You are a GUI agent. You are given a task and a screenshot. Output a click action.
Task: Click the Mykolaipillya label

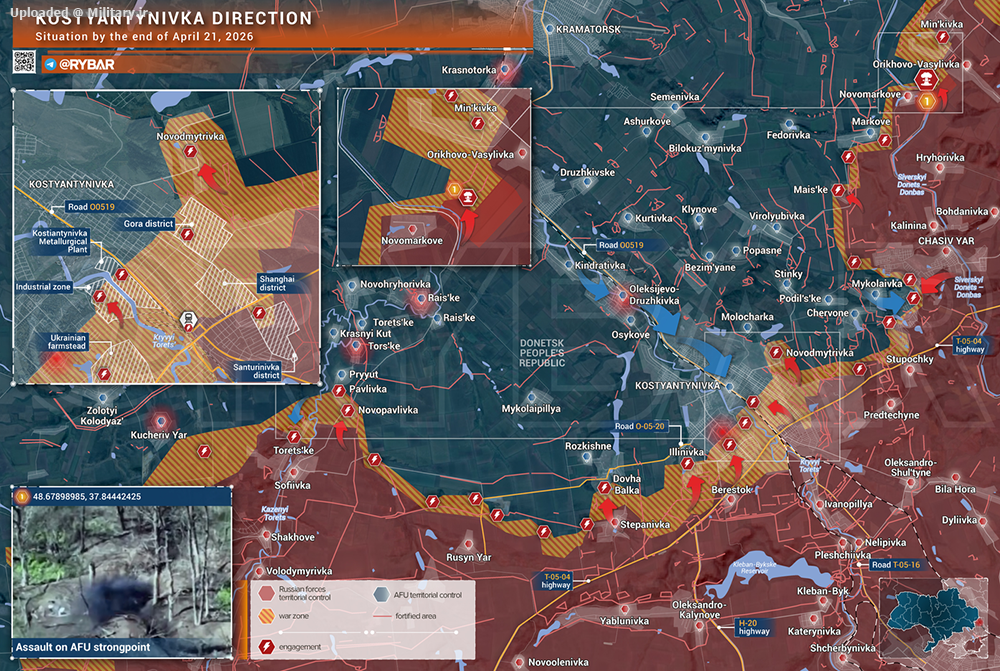tap(531, 408)
